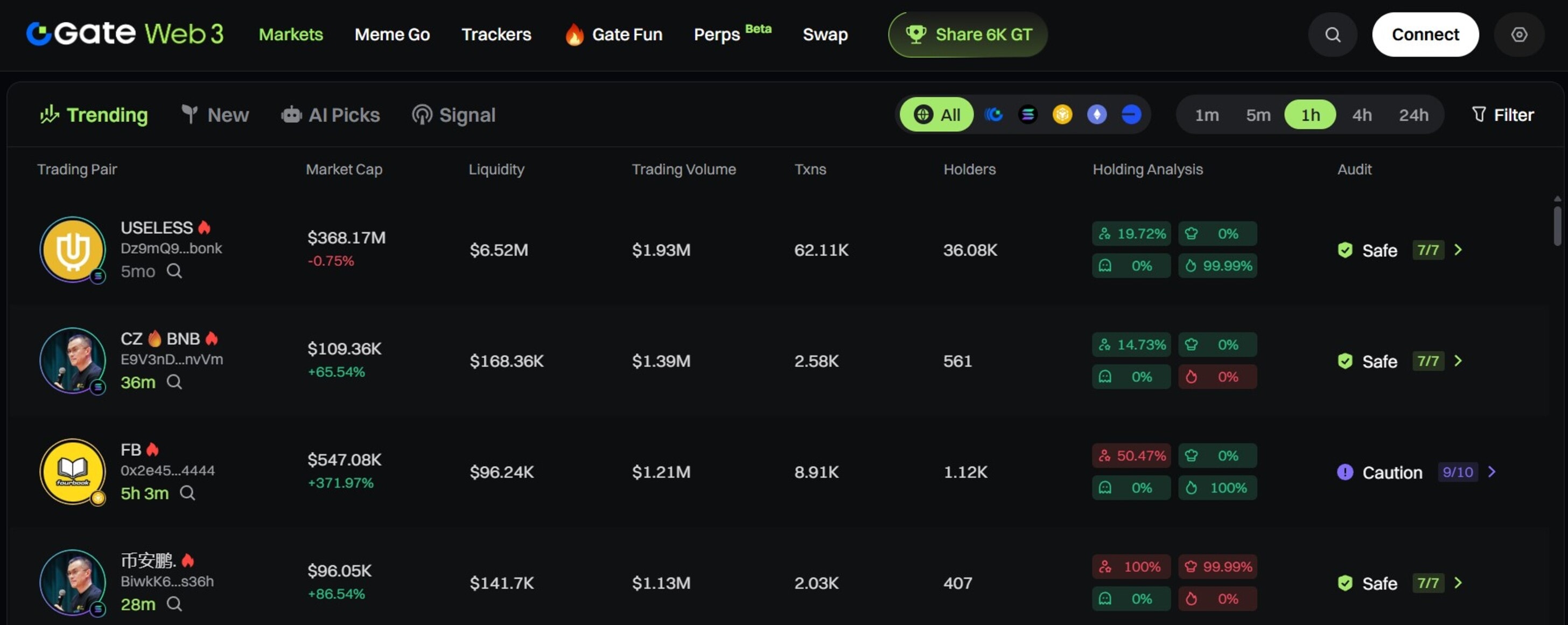The height and width of the screenshot is (625, 1568).
Task: Select the 1m timeframe toggle
Action: (1207, 115)
